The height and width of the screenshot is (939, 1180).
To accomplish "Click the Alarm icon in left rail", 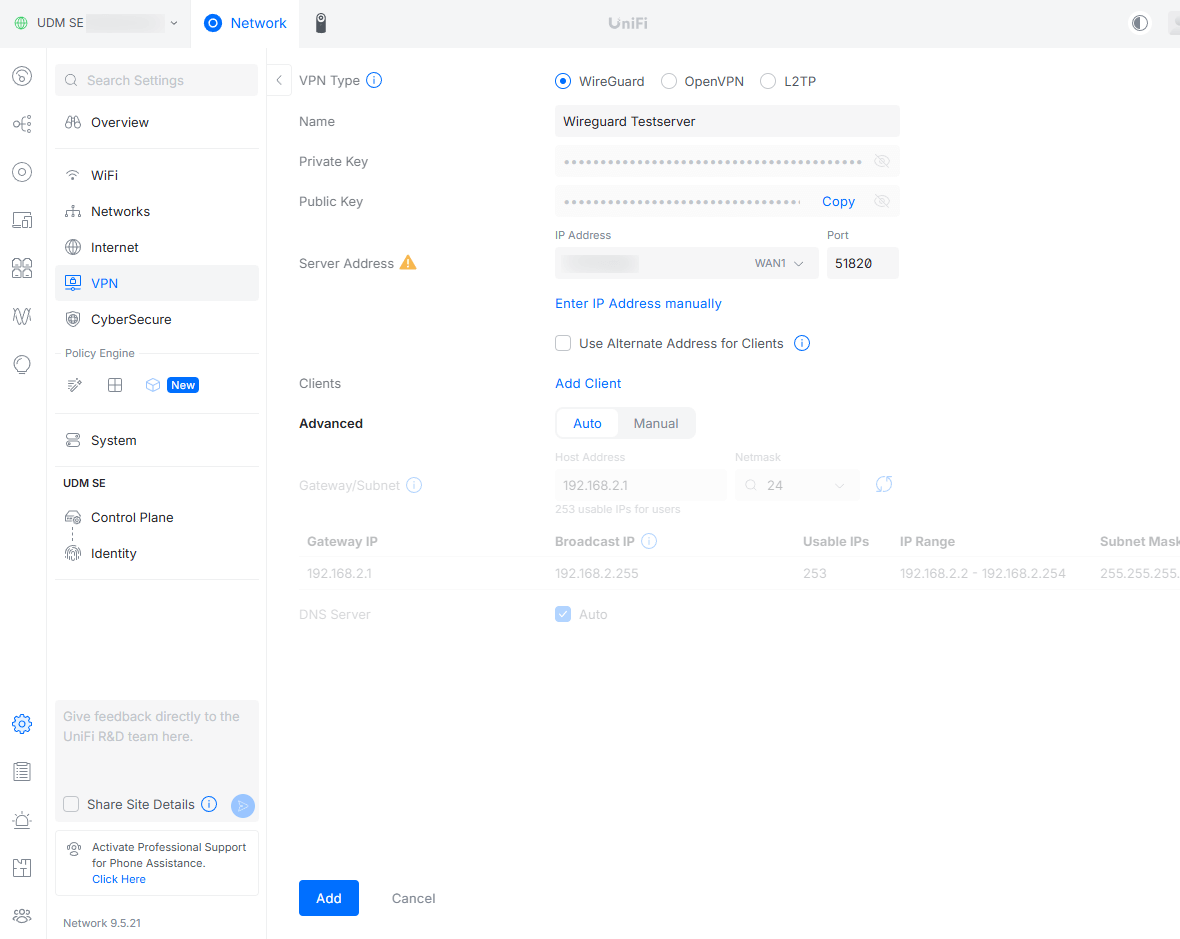I will [x=22, y=820].
